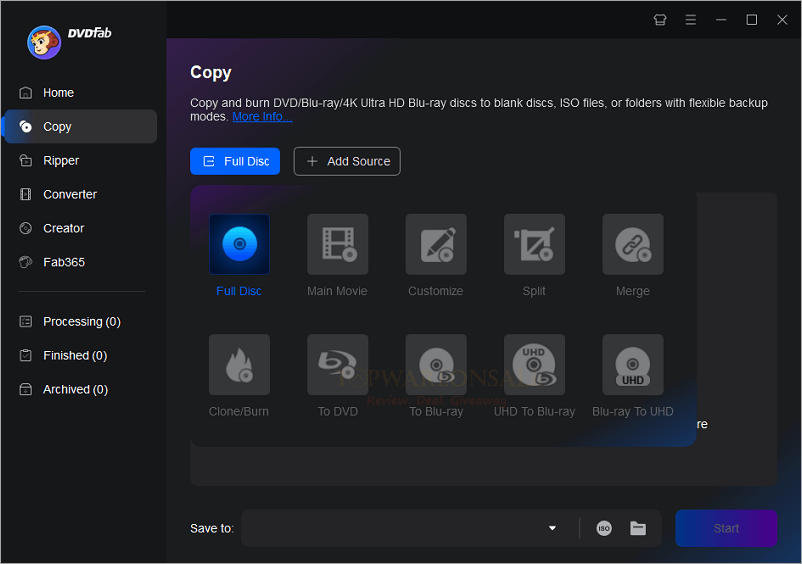The width and height of the screenshot is (802, 564).
Task: Go to Home in the sidebar
Action: pos(79,93)
